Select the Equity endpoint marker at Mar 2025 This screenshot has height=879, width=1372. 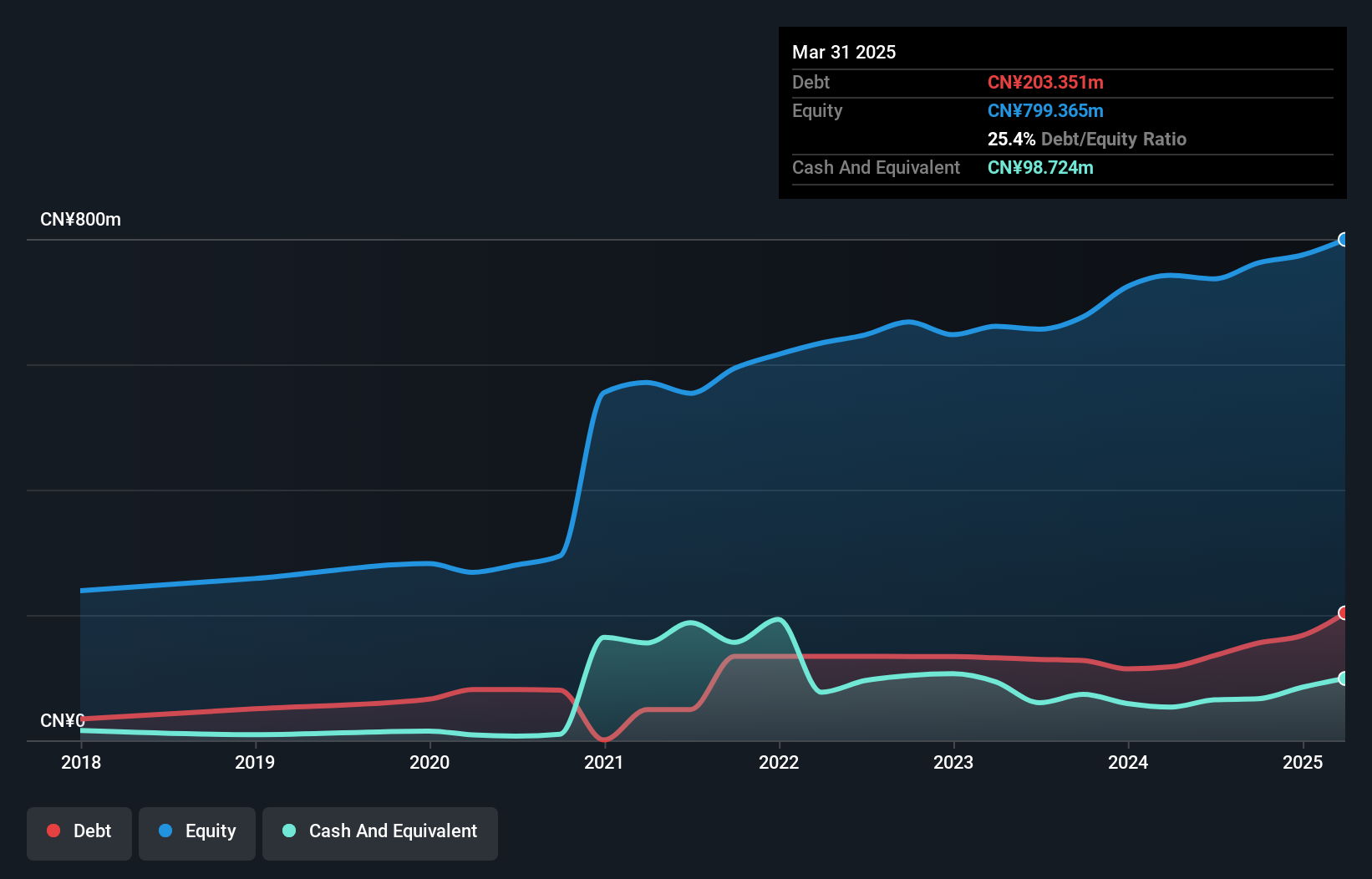click(1344, 240)
